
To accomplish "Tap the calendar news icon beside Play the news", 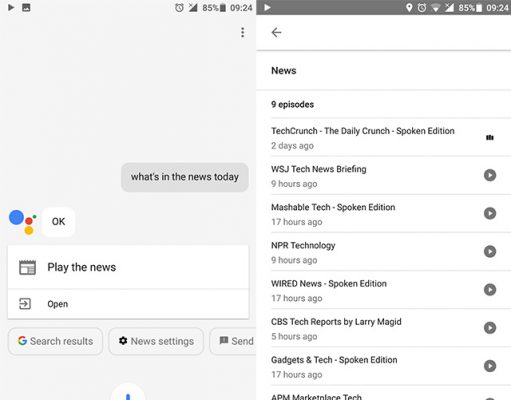I will point(27,267).
